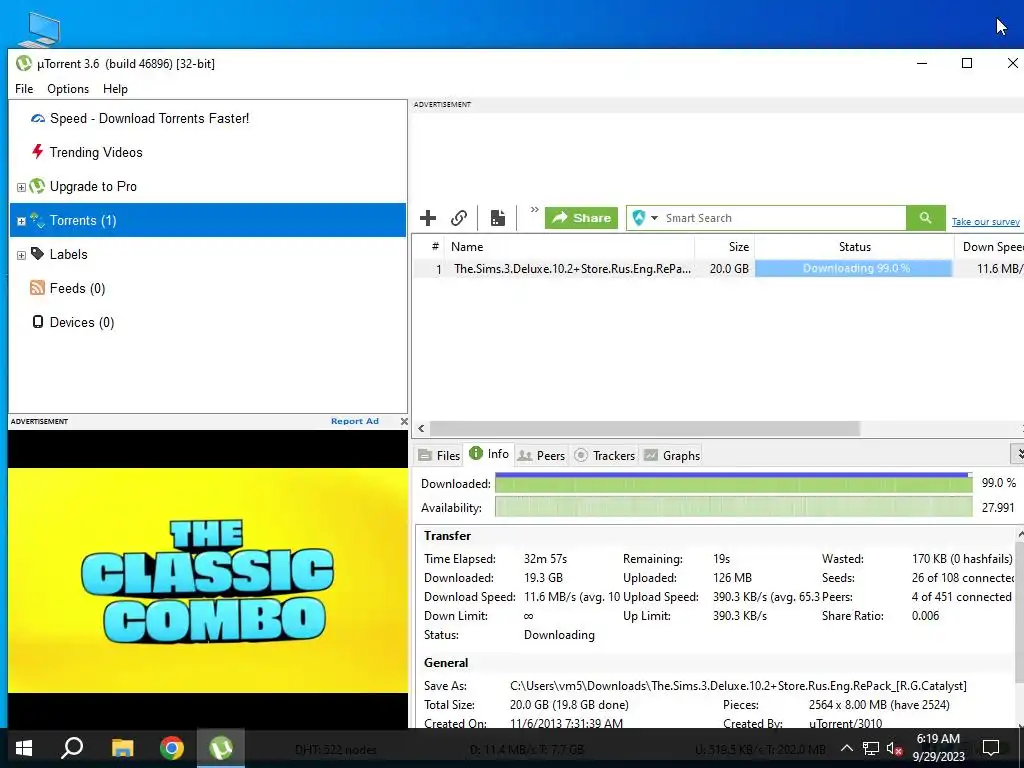Click the Devices phone icon
Image resolution: width=1024 pixels, height=768 pixels.
point(38,322)
